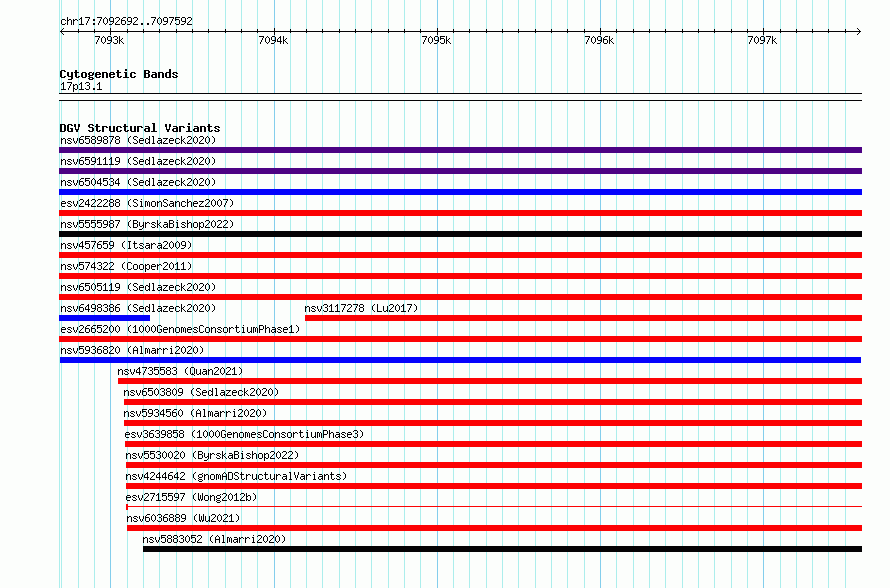Image resolution: width=890 pixels, height=588 pixels.
Task: Select the 17p13.1 band label
Action: pyautogui.click(x=81, y=86)
